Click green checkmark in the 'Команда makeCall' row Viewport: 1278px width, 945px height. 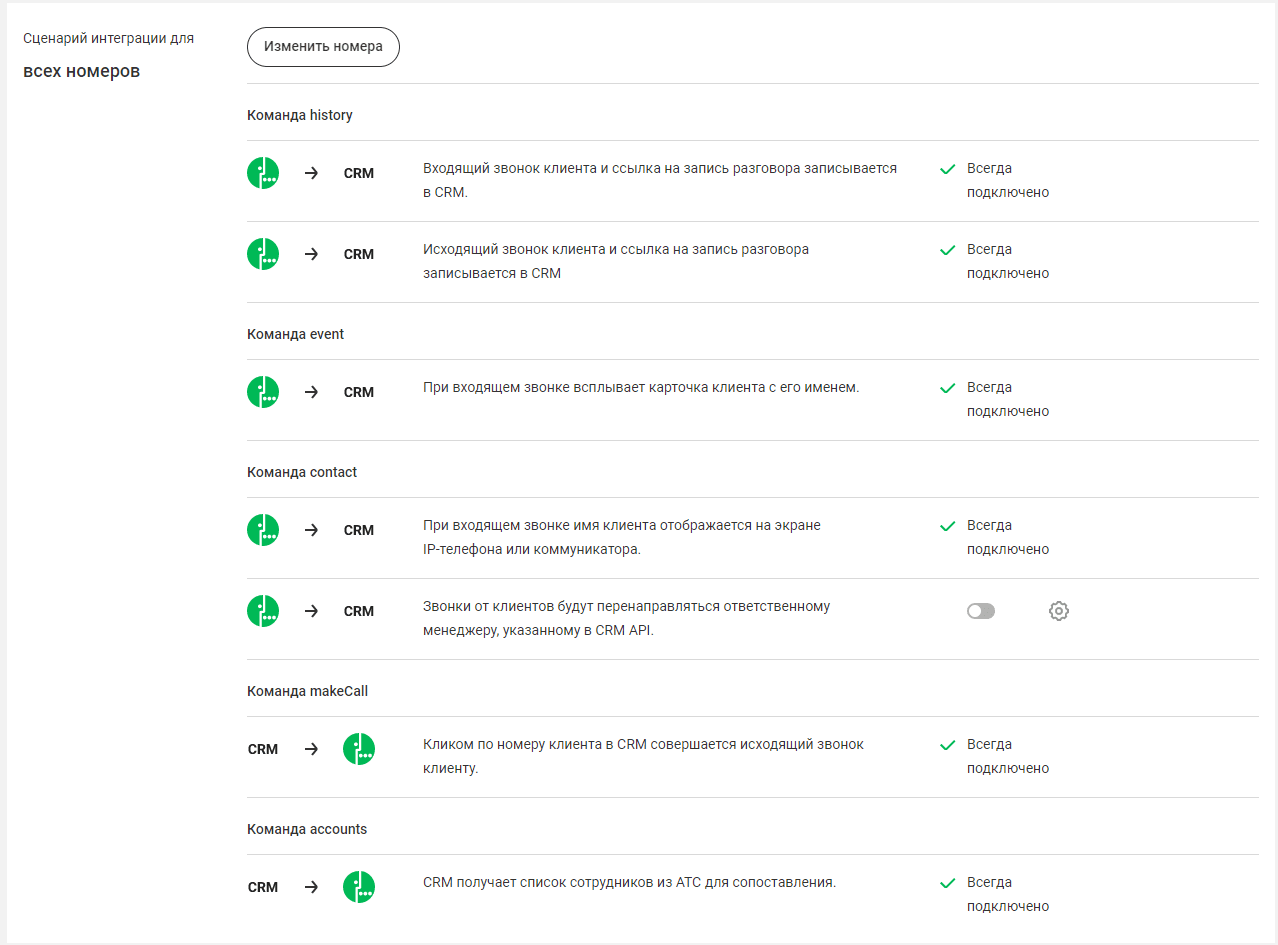pyautogui.click(x=948, y=745)
